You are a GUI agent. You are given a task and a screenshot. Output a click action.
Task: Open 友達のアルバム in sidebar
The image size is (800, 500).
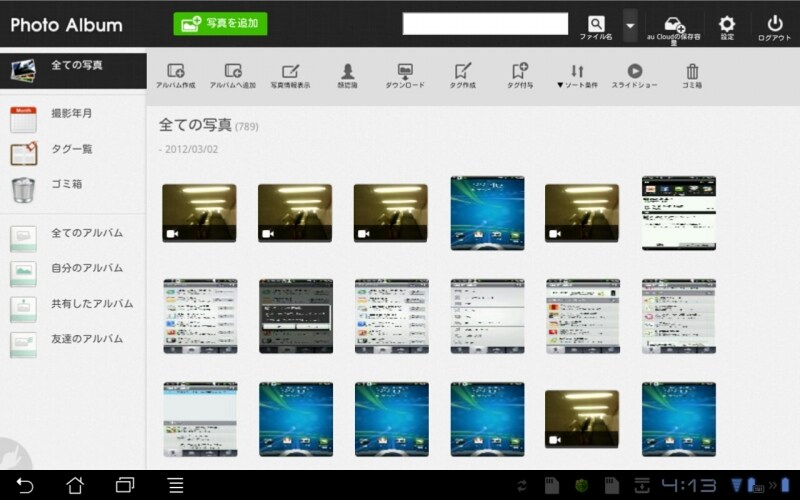pyautogui.click(x=73, y=344)
